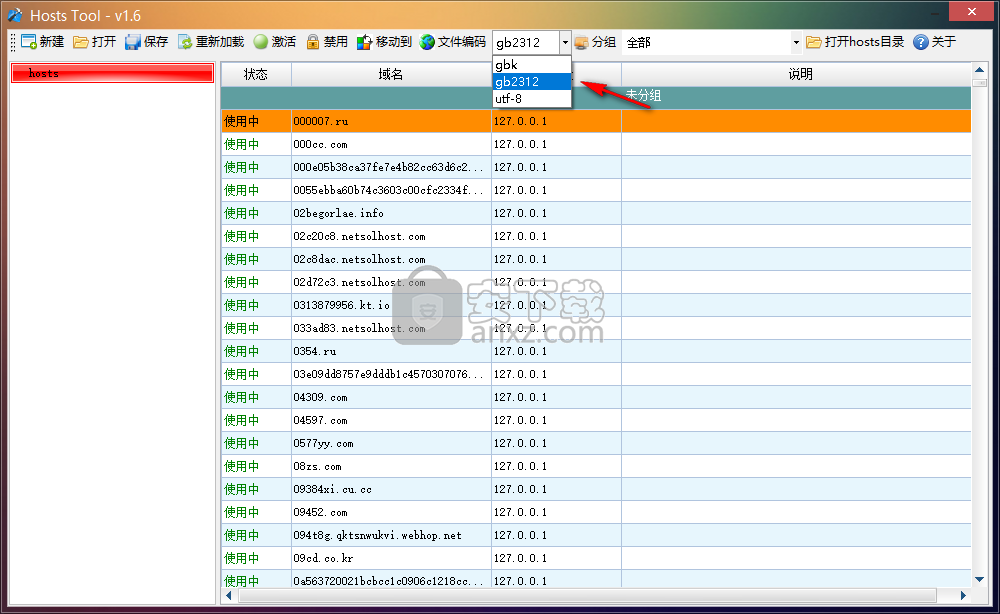Click the 未分组 group header row
The width and height of the screenshot is (1000, 614).
click(596, 98)
